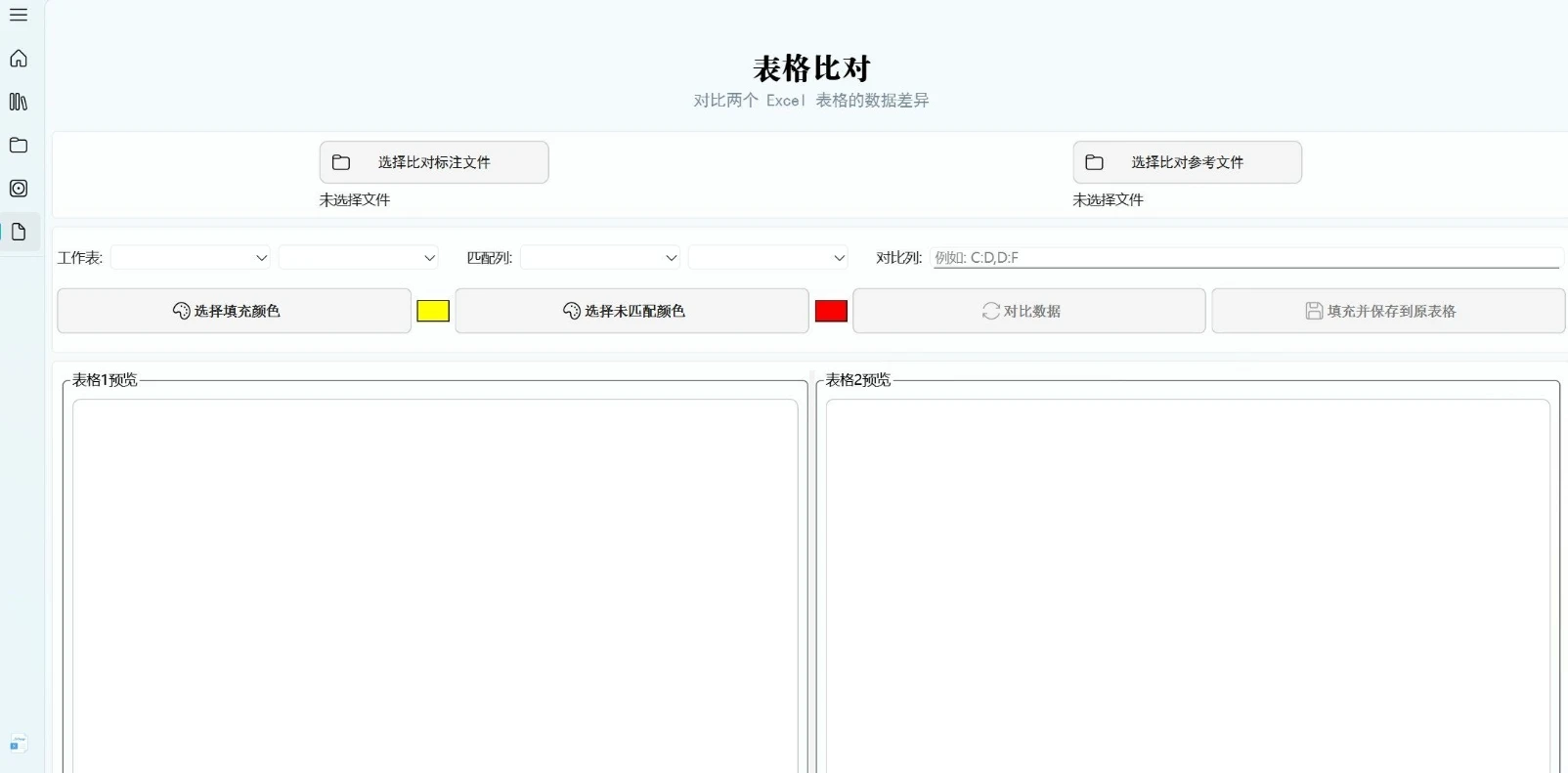Click 未选择文件 text under 标注文件 button
The image size is (1568, 773).
[x=355, y=200]
